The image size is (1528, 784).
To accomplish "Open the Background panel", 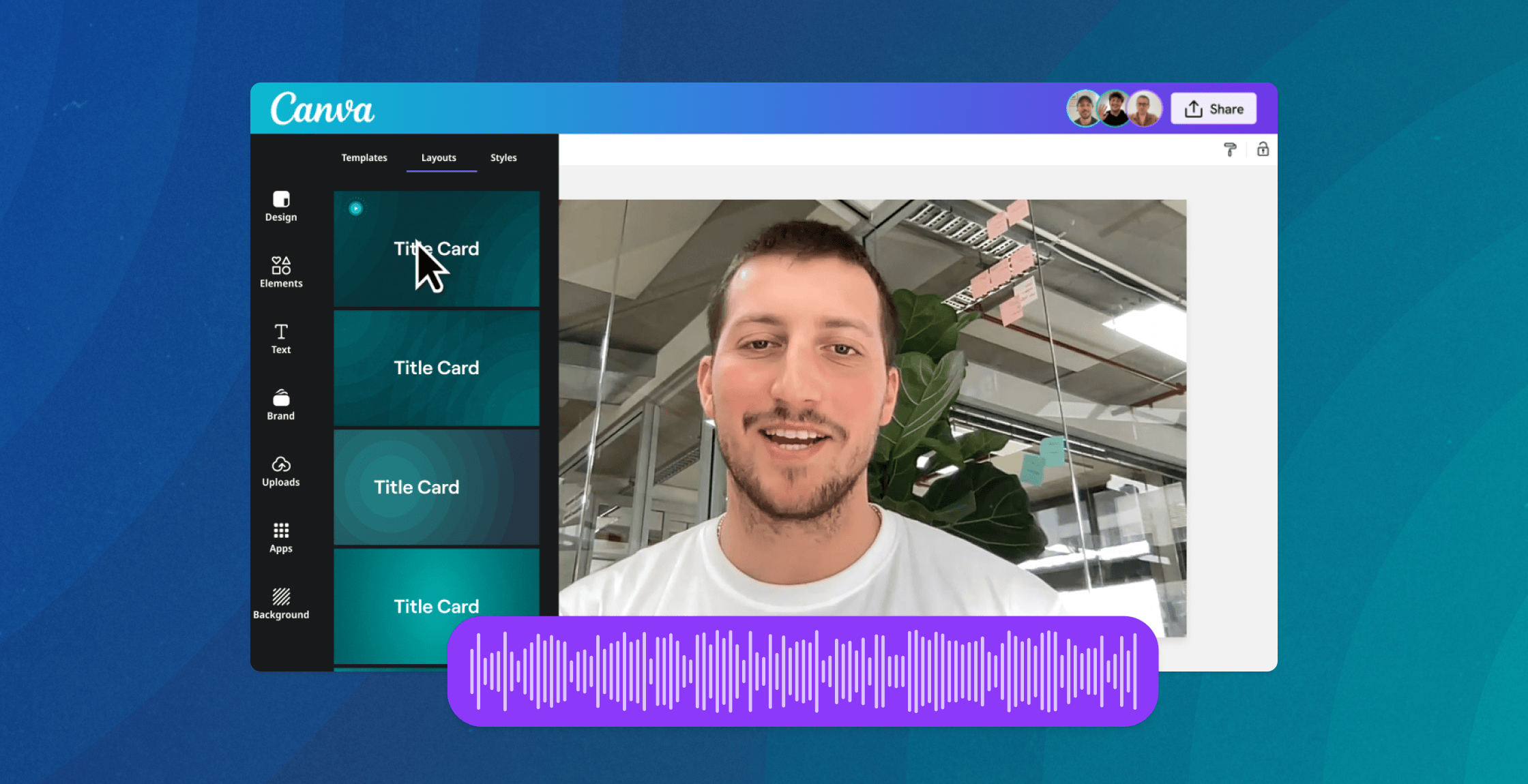I will click(281, 604).
